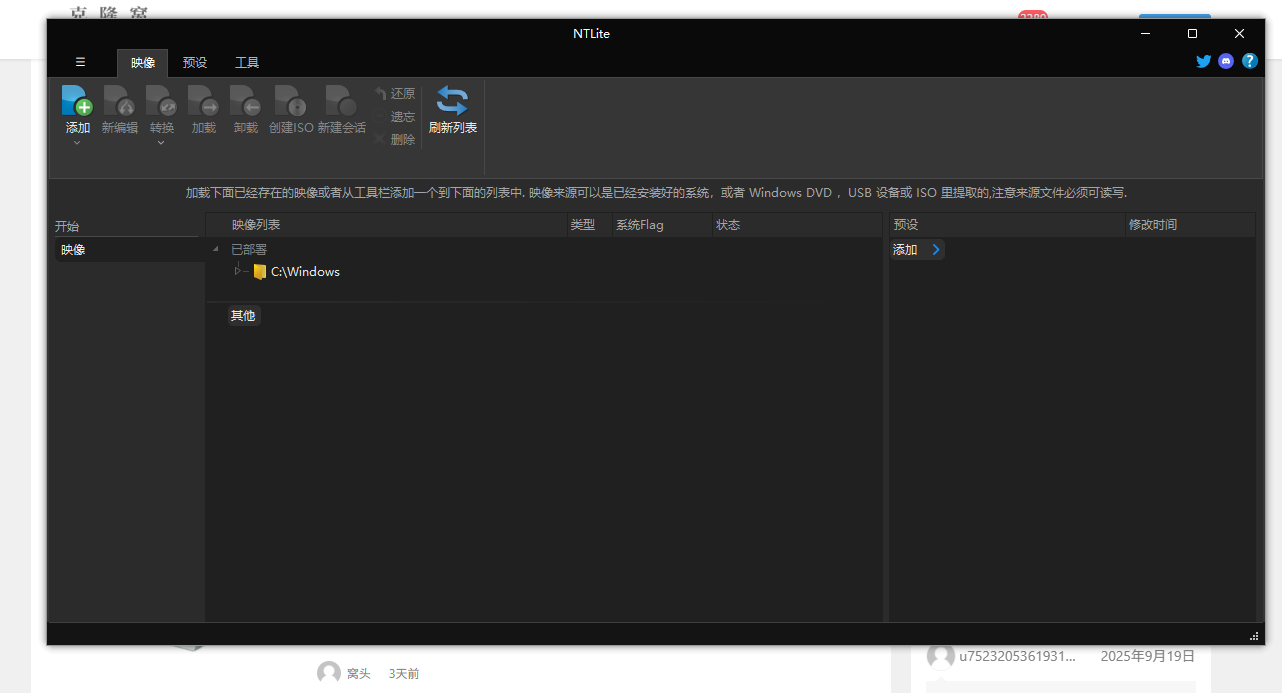Screen dimensions: 1282x693
Task: Select the C:\Windows folder entry
Action: click(304, 272)
